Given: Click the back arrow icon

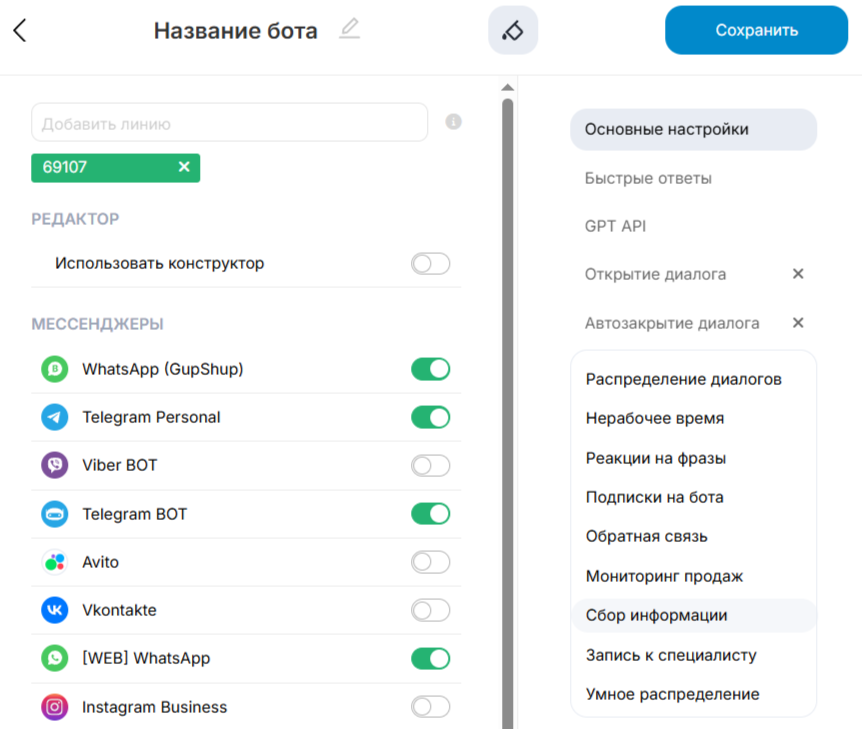Looking at the screenshot, I should click(19, 30).
